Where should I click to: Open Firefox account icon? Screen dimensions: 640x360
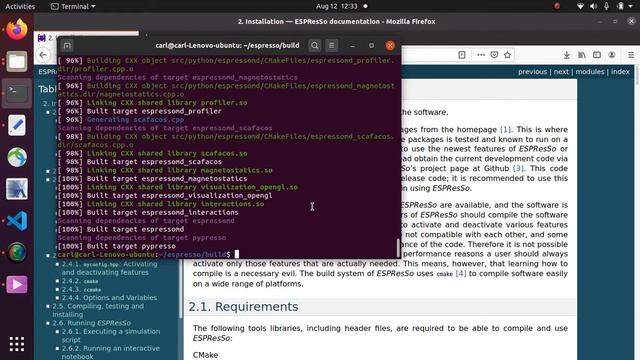pyautogui.click(x=612, y=55)
